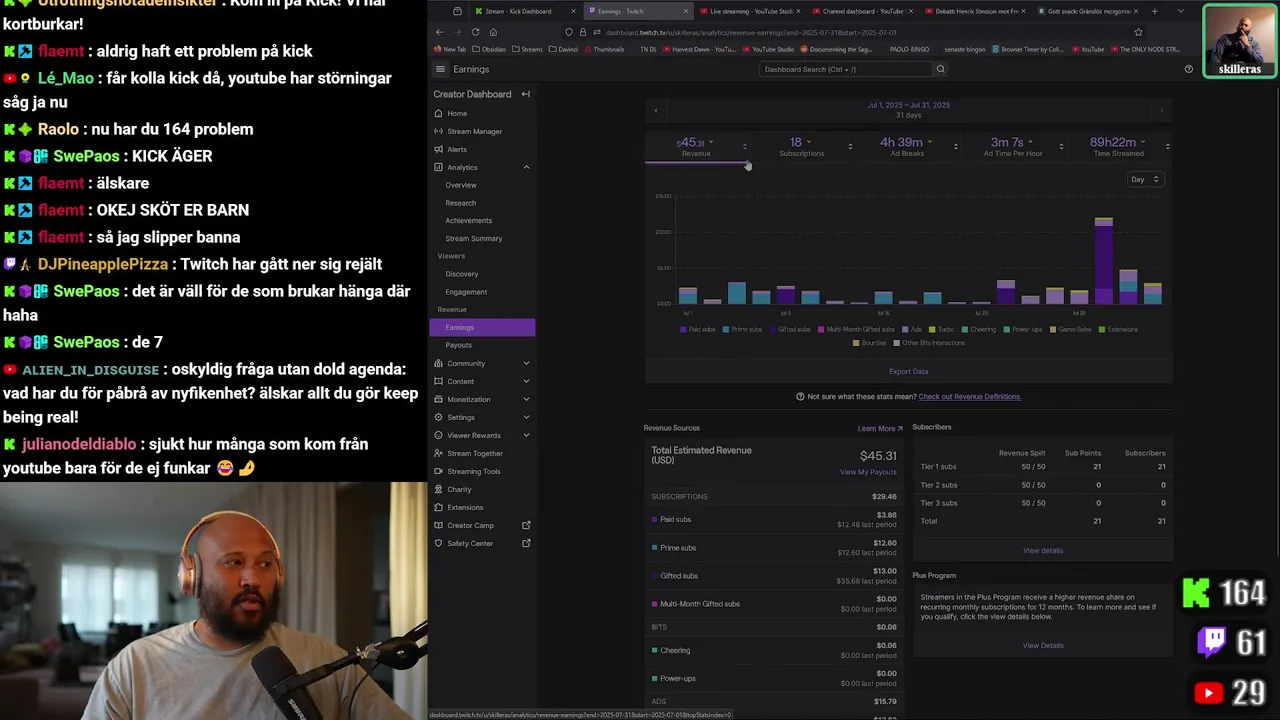Viewport: 1280px width, 720px height.
Task: Toggle Power-ups series in chart legend
Action: (1022, 329)
